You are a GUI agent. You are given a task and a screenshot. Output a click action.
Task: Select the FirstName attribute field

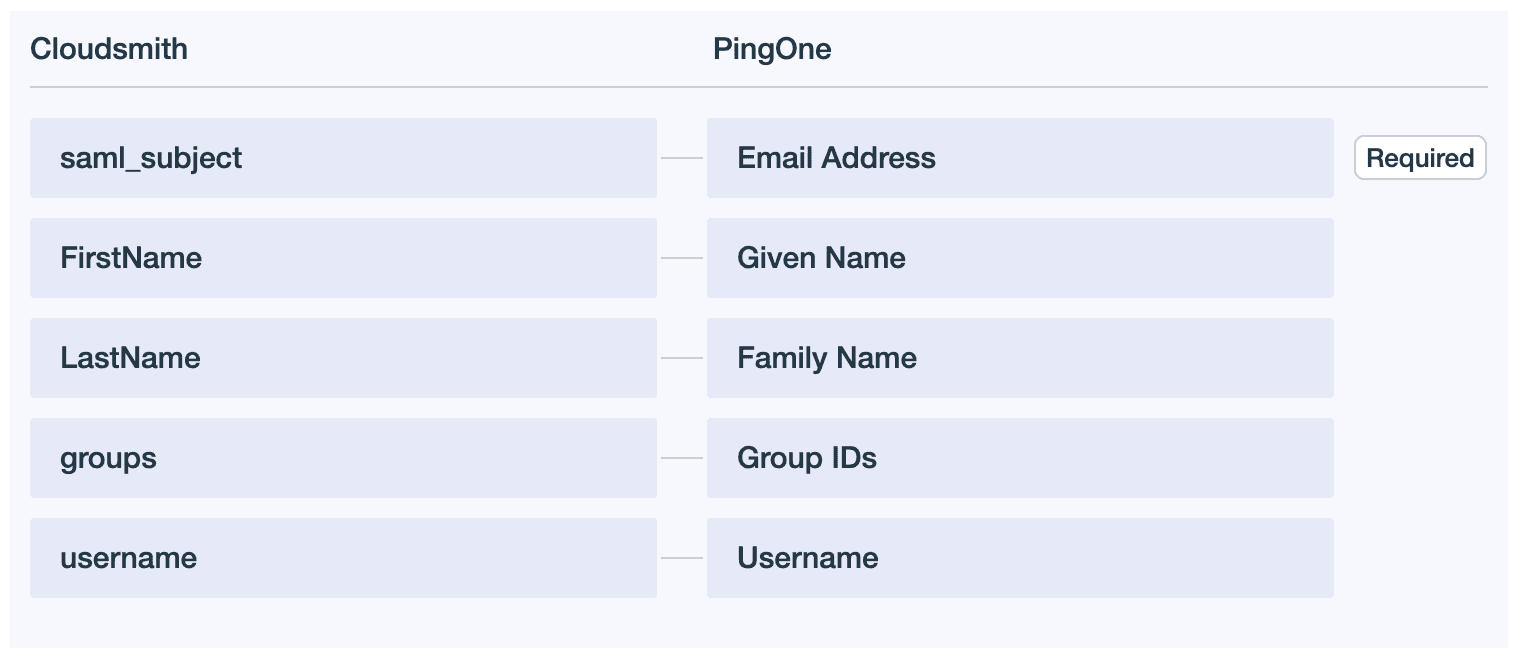tap(343, 258)
